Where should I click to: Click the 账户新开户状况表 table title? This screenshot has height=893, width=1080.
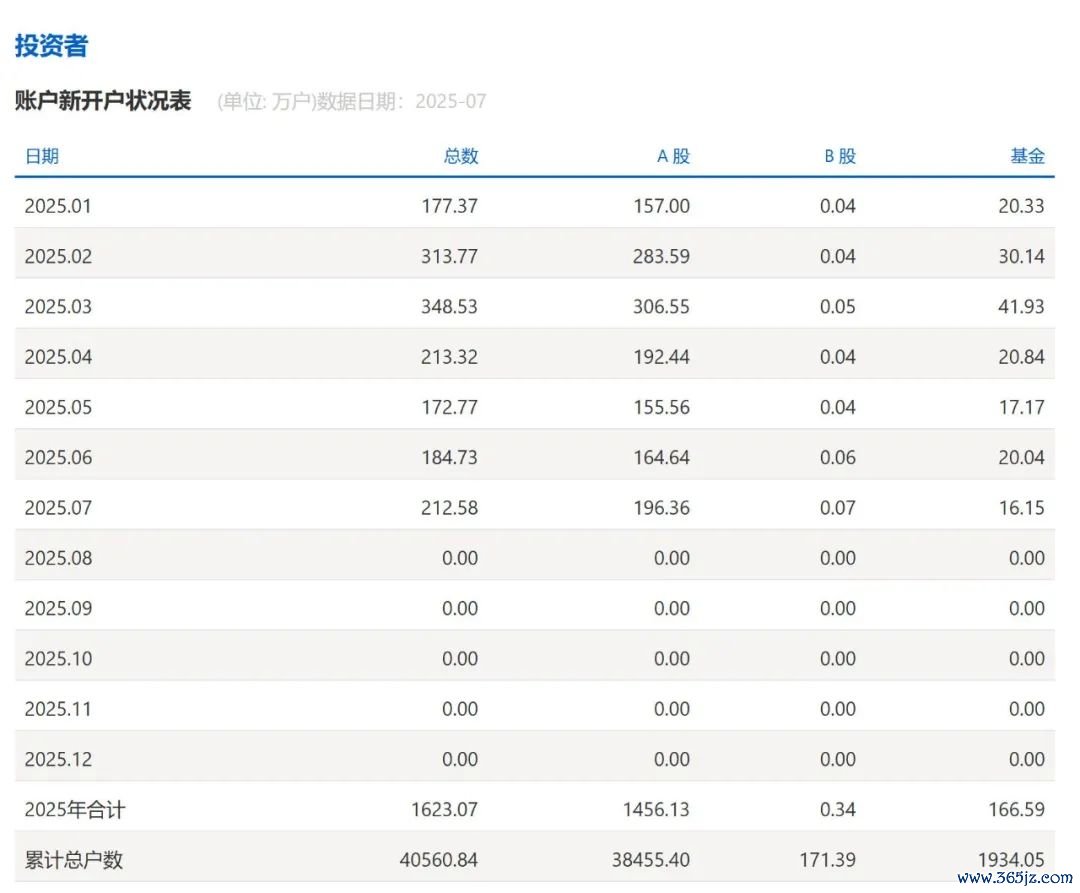click(x=103, y=101)
